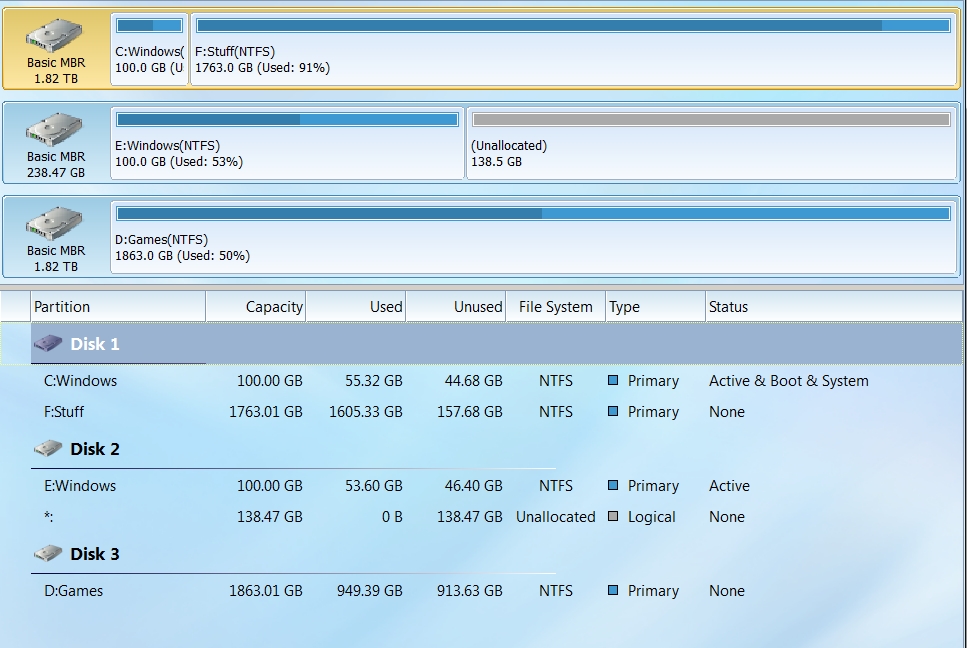The height and width of the screenshot is (648, 967).
Task: Click the 44.68 GB unused value
Action: 474,381
